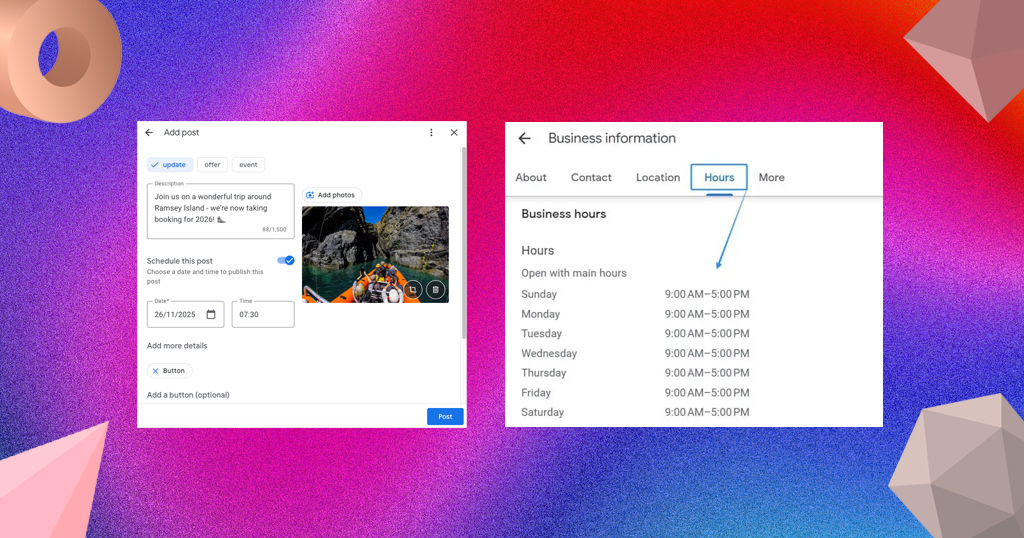Open the calendar date picker icon
Screen dimensions: 1024x538
click(x=211, y=314)
